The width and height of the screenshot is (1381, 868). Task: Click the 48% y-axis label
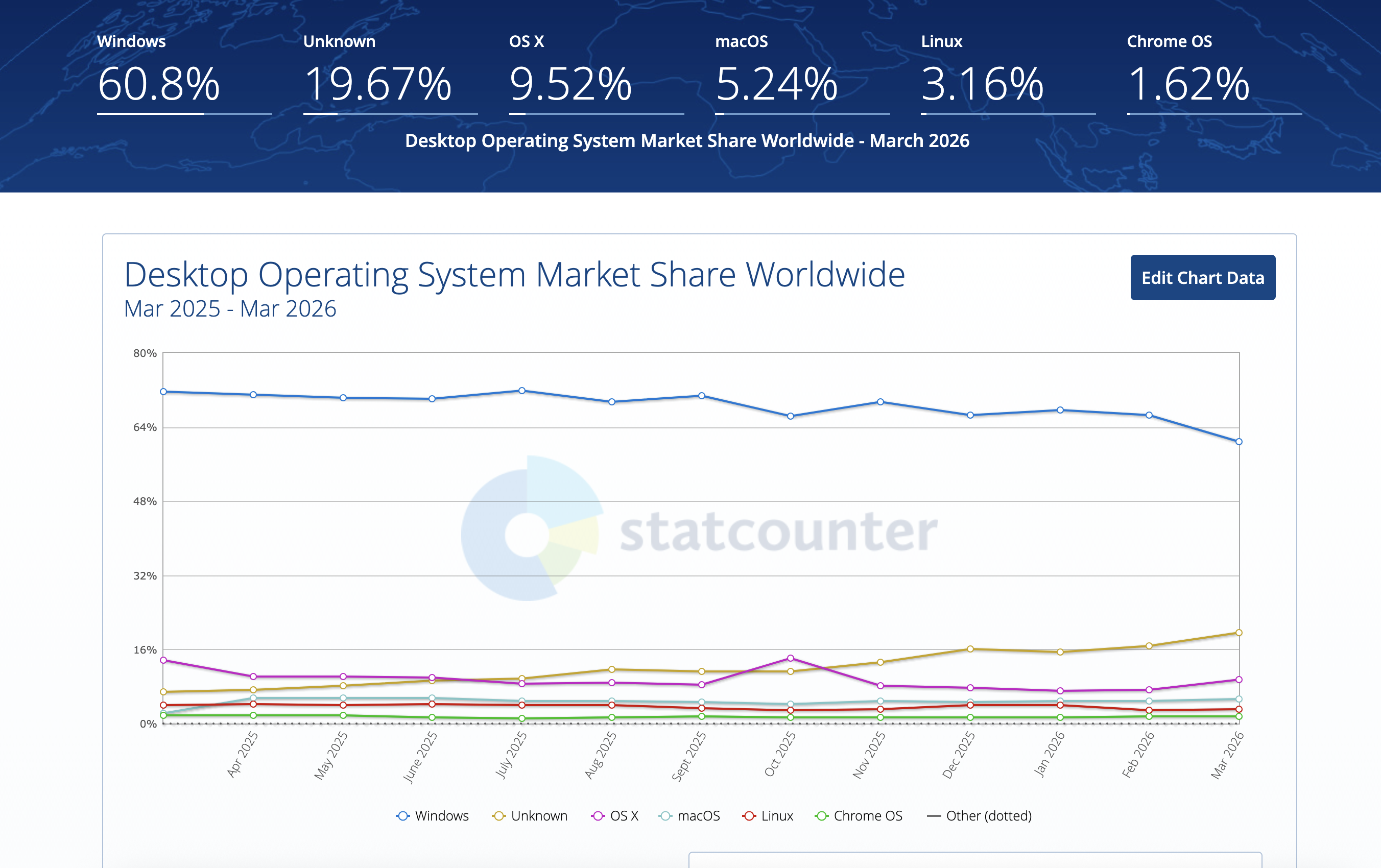tap(145, 501)
